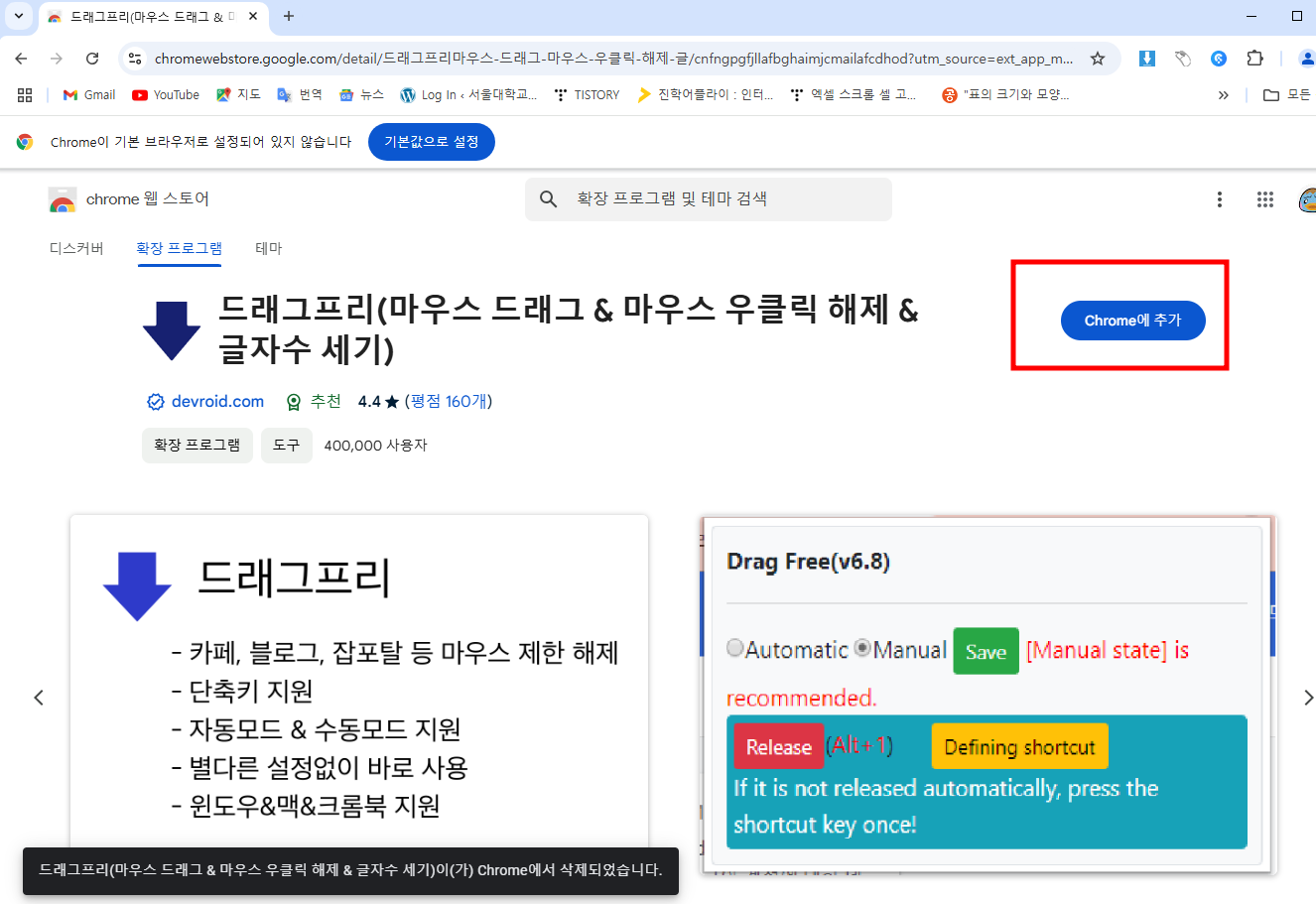The width and height of the screenshot is (1316, 904).
Task: Open the web store three-dot menu
Action: pos(1220,199)
